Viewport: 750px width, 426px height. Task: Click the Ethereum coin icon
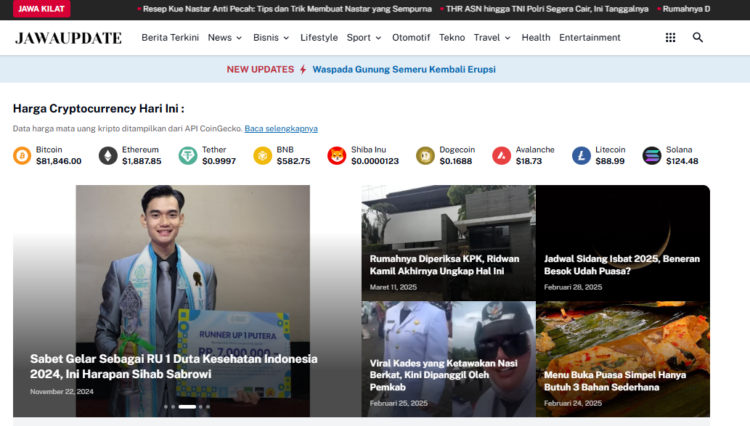click(108, 155)
